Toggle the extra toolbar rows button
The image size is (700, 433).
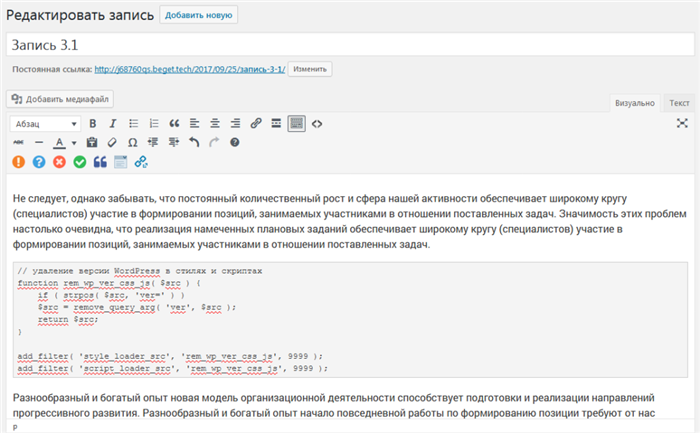296,124
